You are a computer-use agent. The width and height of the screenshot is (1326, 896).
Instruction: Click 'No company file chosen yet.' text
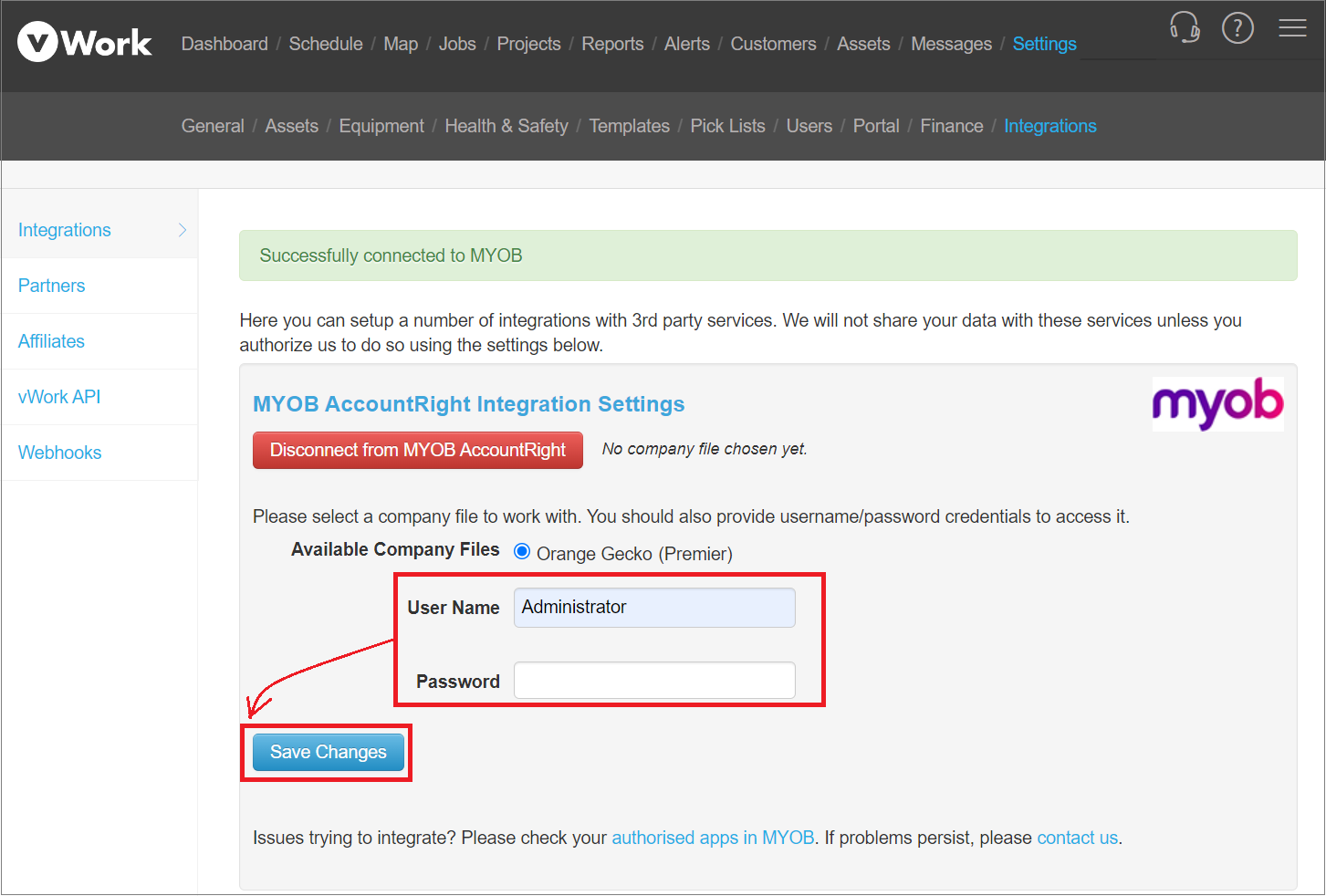coord(705,449)
